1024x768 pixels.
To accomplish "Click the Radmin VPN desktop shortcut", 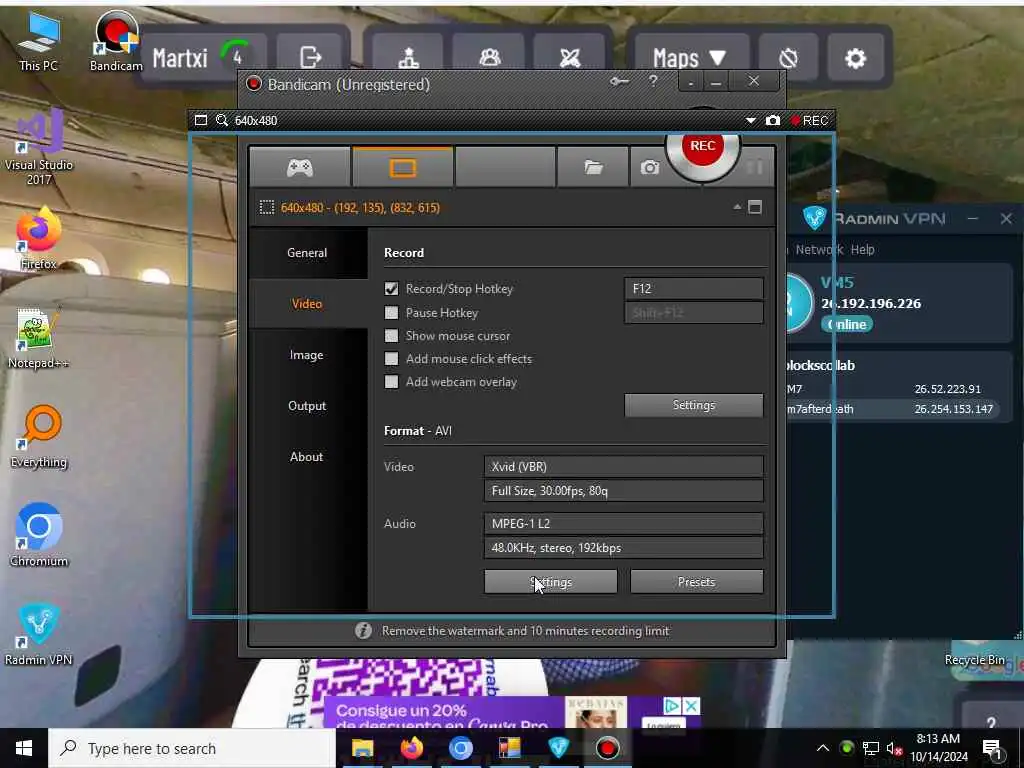I will point(39,635).
